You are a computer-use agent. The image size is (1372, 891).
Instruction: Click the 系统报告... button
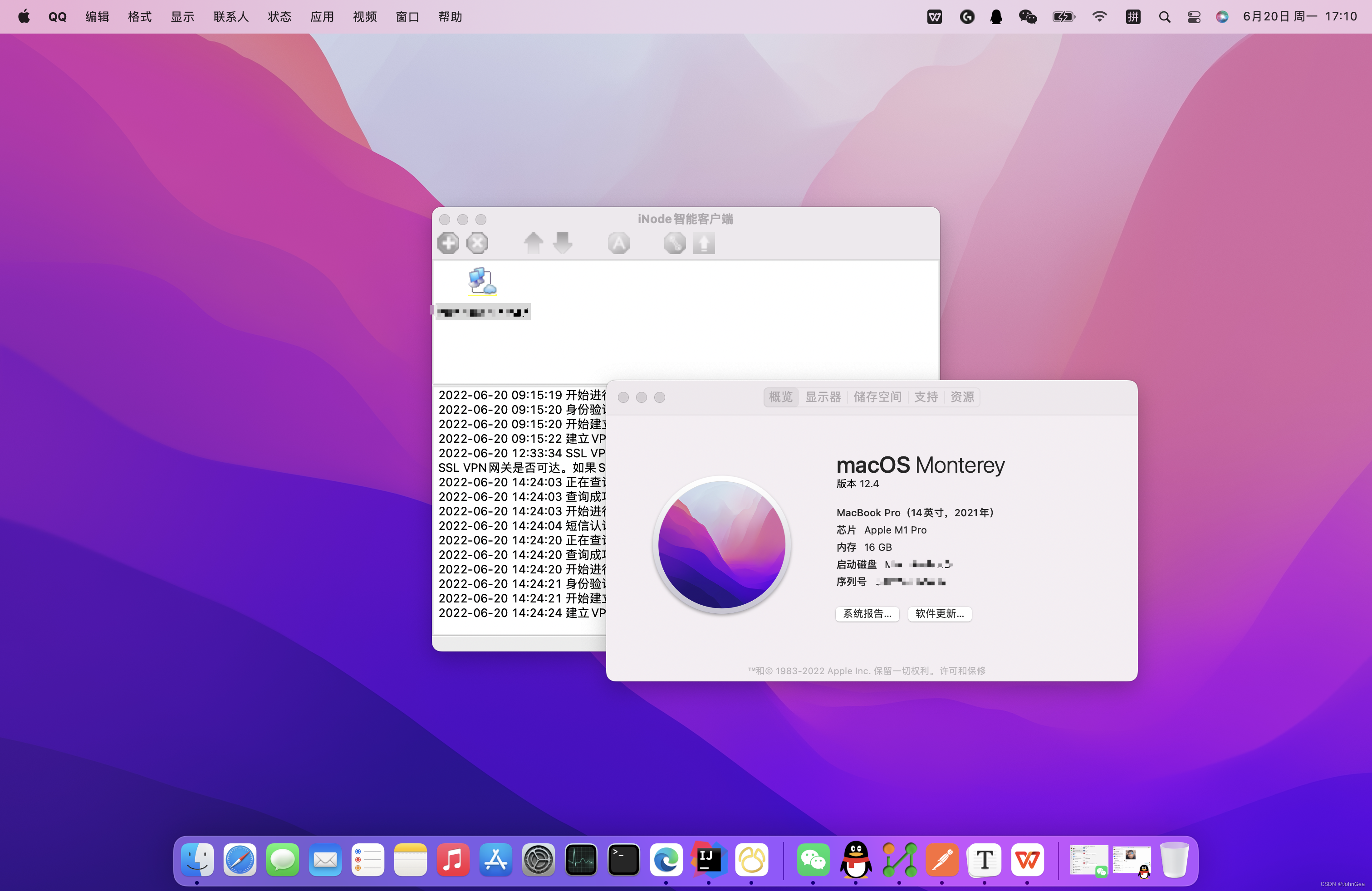click(x=867, y=614)
